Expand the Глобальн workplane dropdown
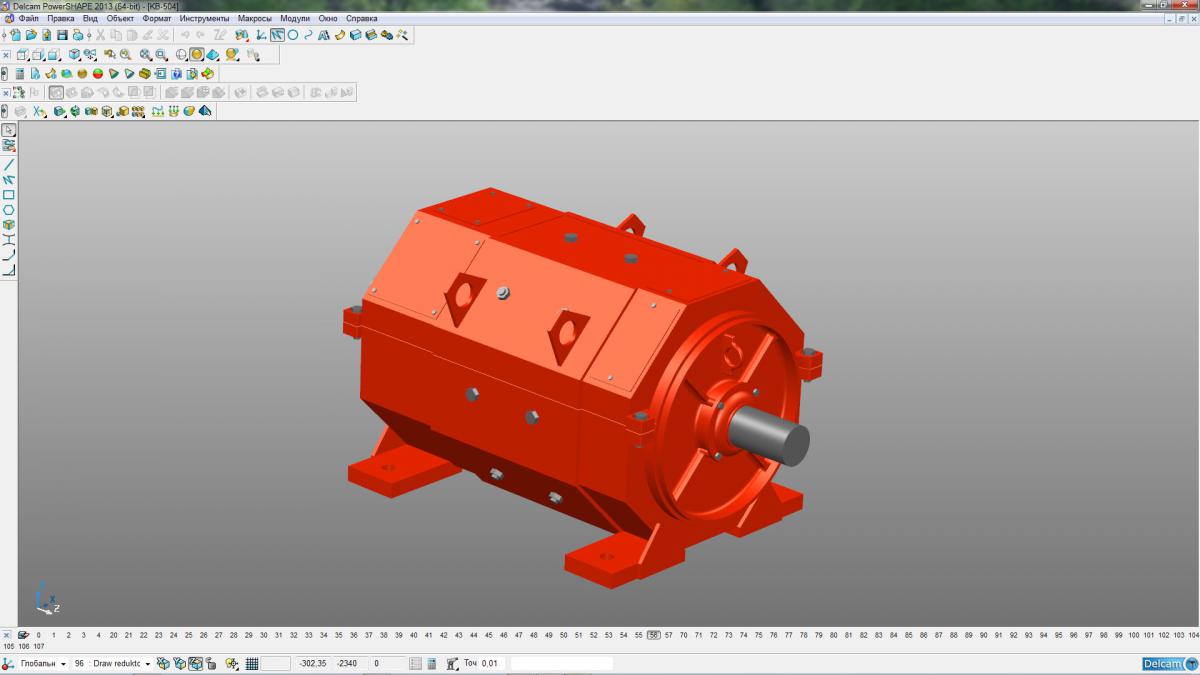This screenshot has height=675, width=1200. coord(63,663)
